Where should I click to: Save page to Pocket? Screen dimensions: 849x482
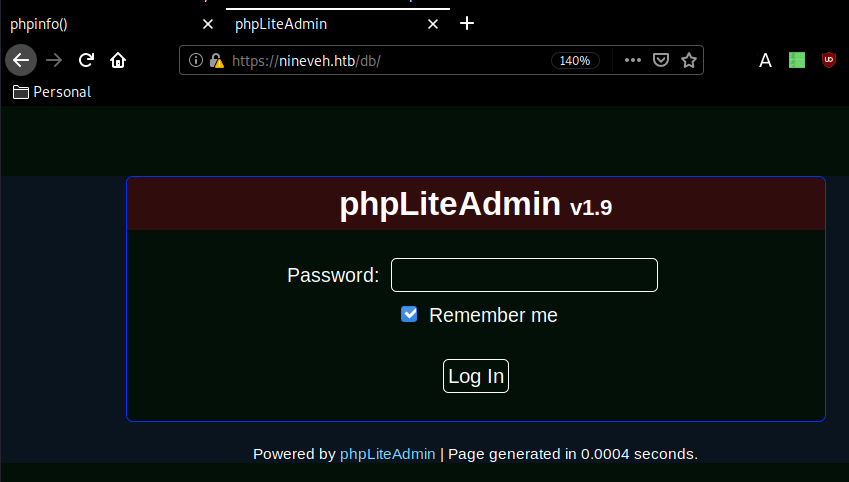[x=660, y=60]
